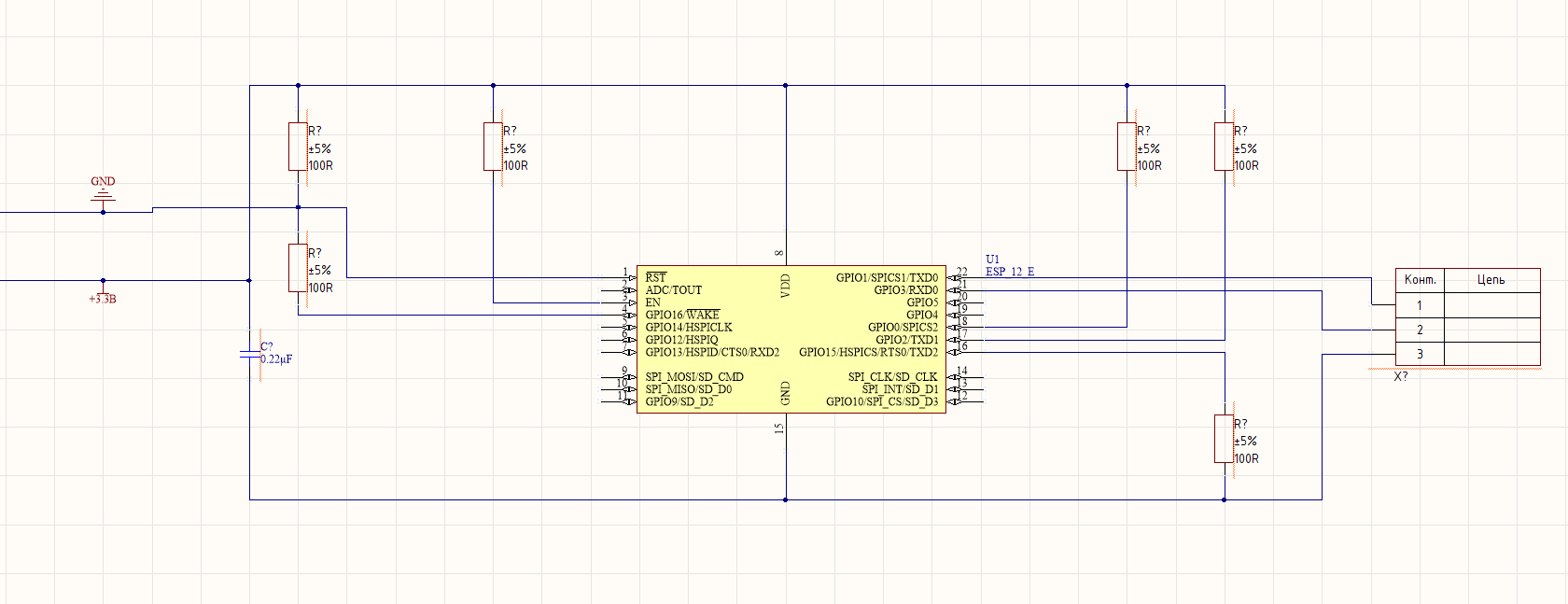Click the GPIO15/HSPICS/RTS0/TXD2 pin label

[x=868, y=352]
